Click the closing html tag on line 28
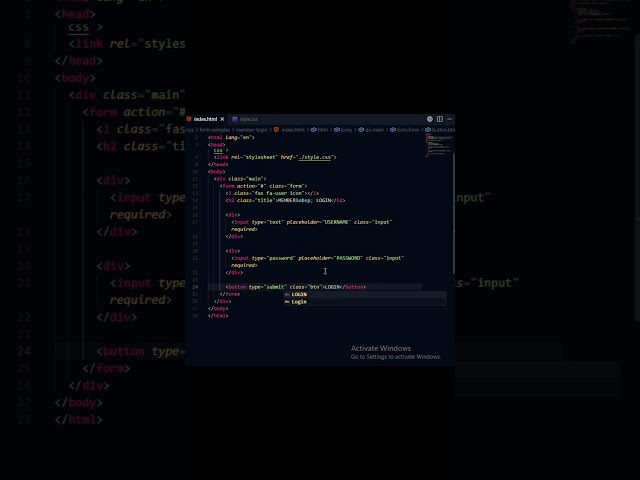 point(218,316)
